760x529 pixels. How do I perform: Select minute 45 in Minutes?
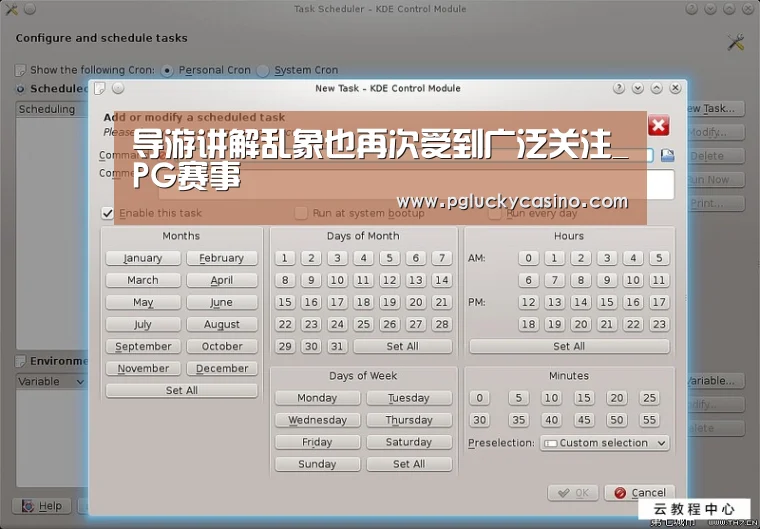584,420
